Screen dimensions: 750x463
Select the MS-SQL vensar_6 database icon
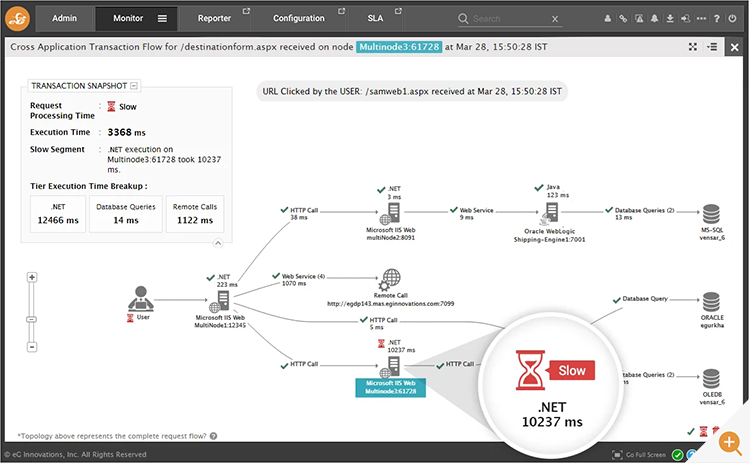click(x=711, y=214)
